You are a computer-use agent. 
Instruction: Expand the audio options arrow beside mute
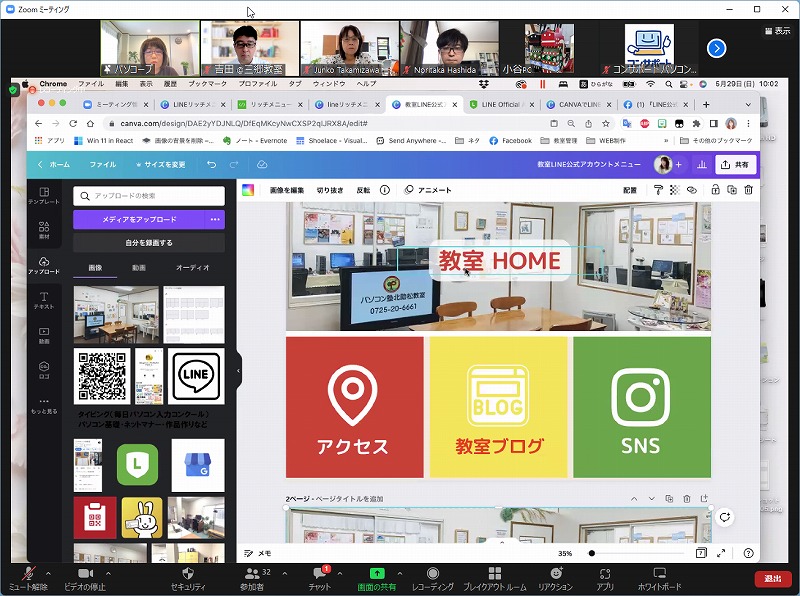coord(48,573)
